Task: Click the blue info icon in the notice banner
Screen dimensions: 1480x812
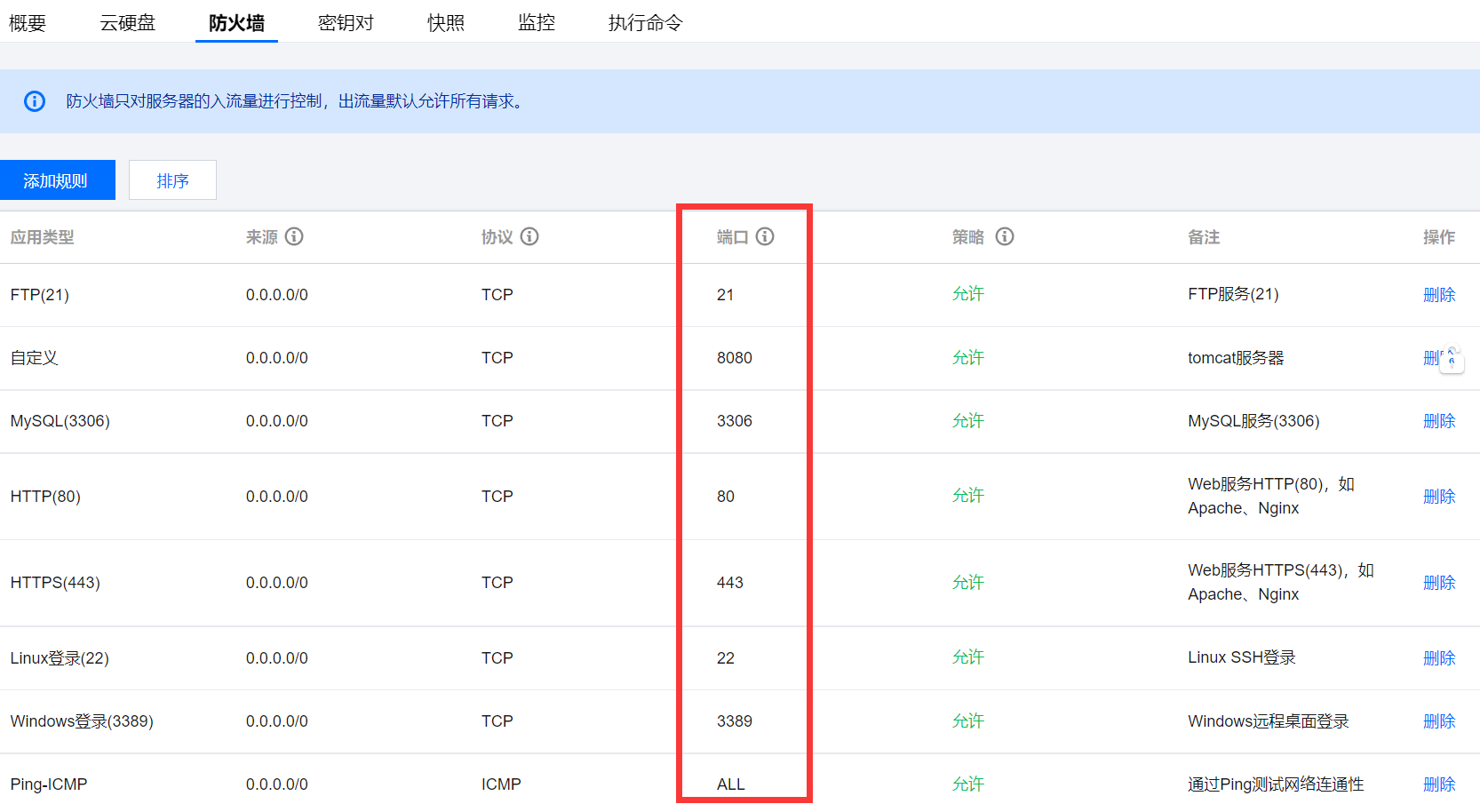Action: [x=35, y=101]
